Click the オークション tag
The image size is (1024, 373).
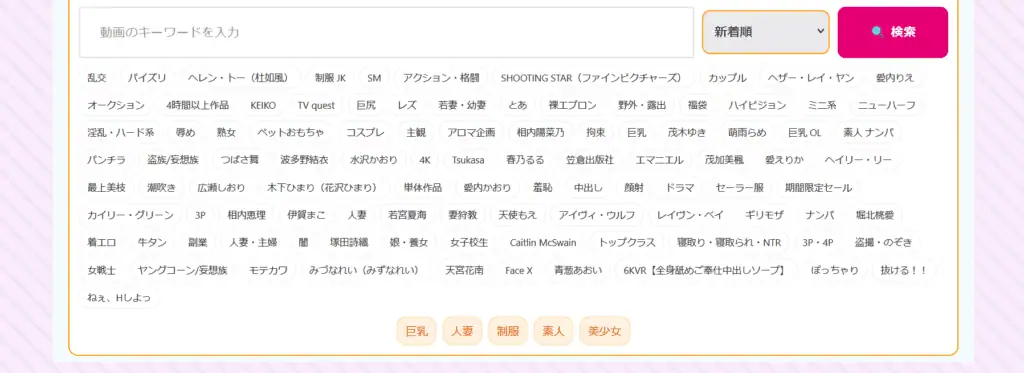(116, 105)
